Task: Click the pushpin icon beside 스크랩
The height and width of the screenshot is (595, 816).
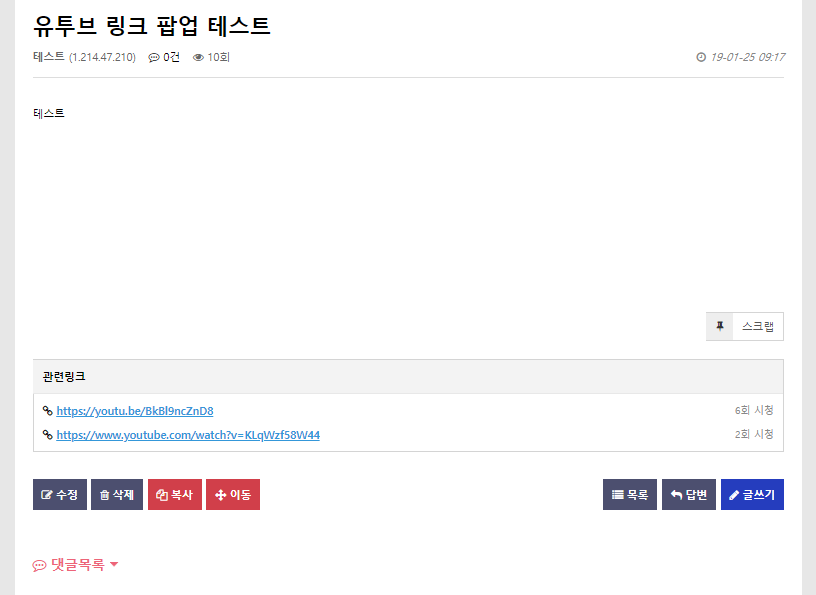Action: point(720,326)
